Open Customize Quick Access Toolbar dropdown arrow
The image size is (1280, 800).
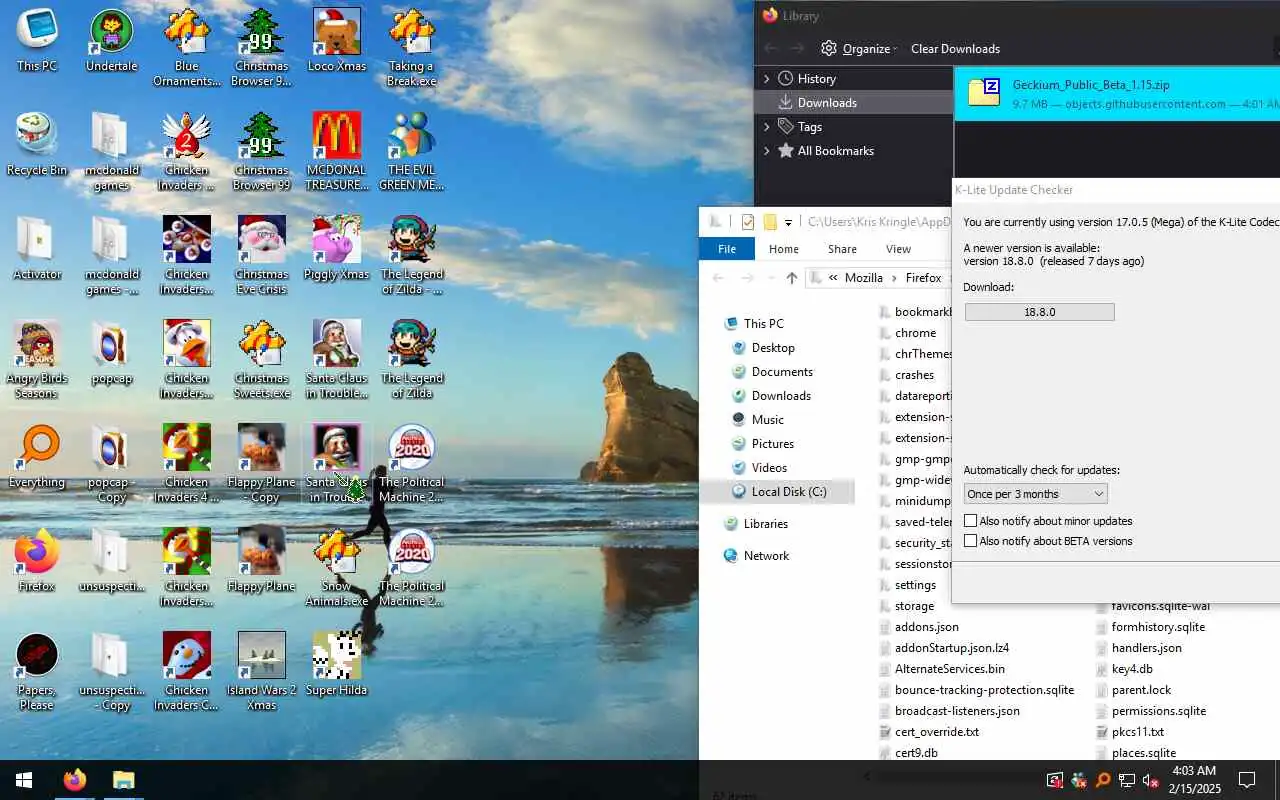tap(788, 222)
